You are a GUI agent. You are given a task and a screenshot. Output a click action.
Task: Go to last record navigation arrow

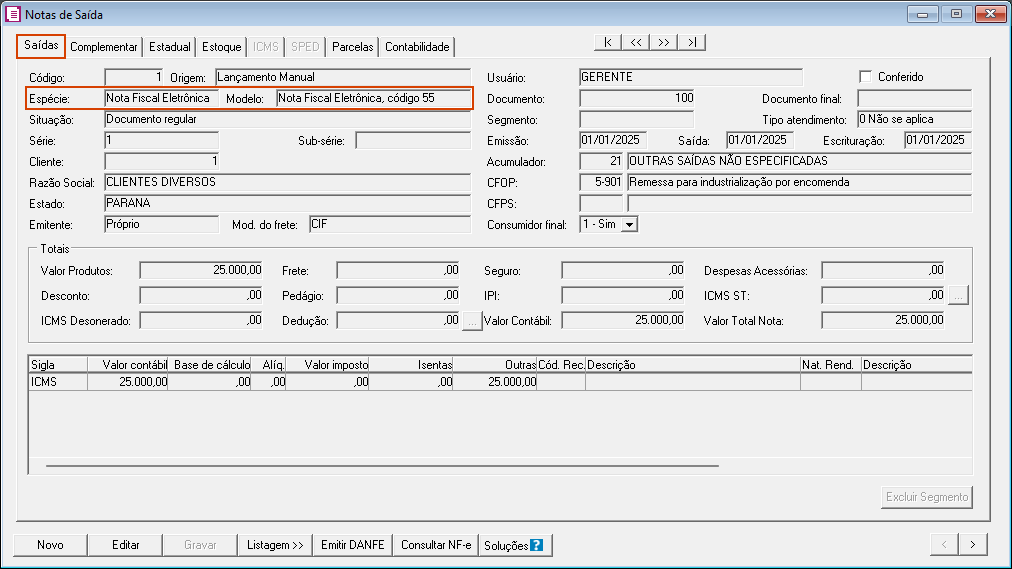(692, 42)
